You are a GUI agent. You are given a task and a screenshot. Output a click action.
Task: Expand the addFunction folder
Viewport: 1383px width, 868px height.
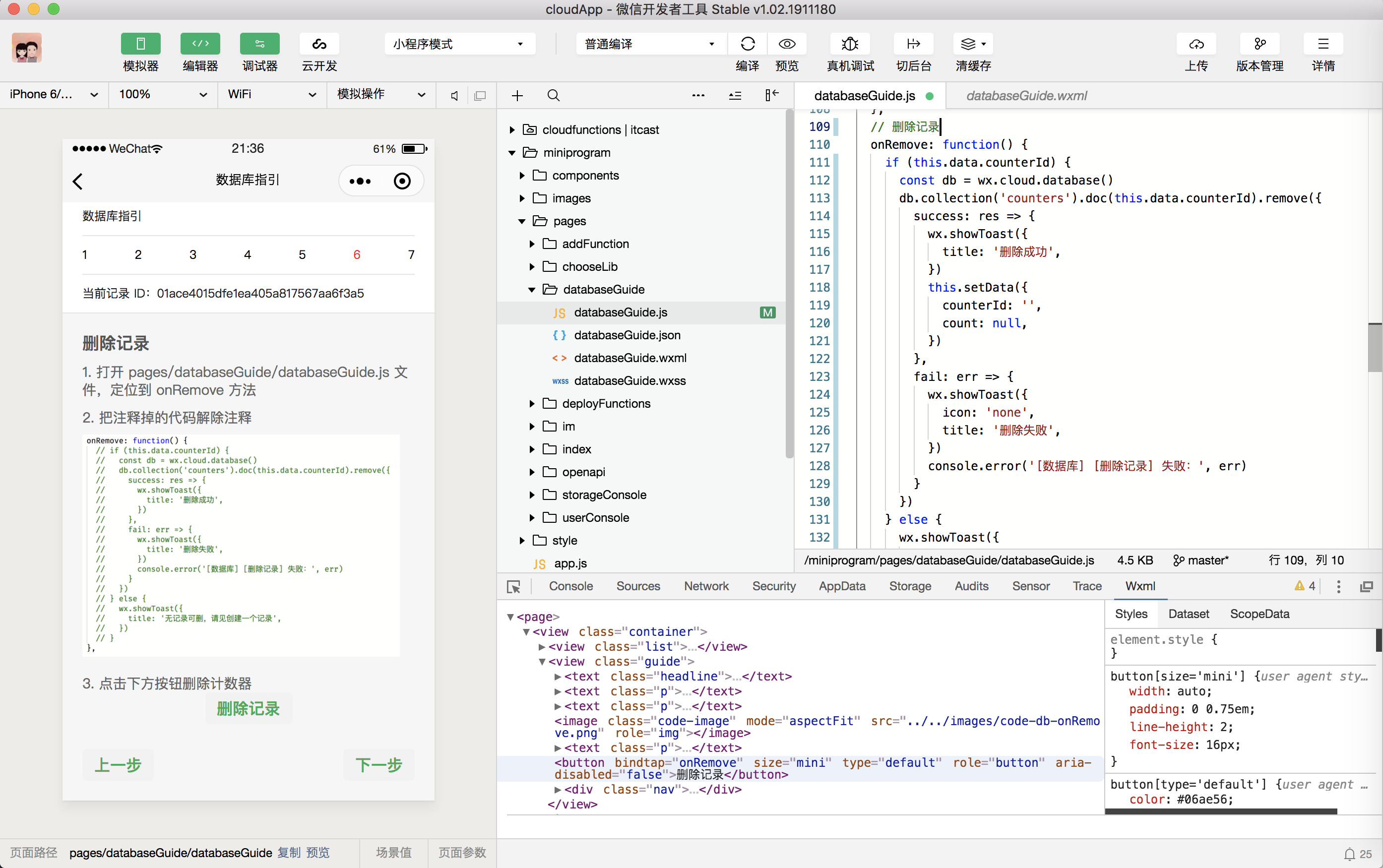(x=579, y=244)
